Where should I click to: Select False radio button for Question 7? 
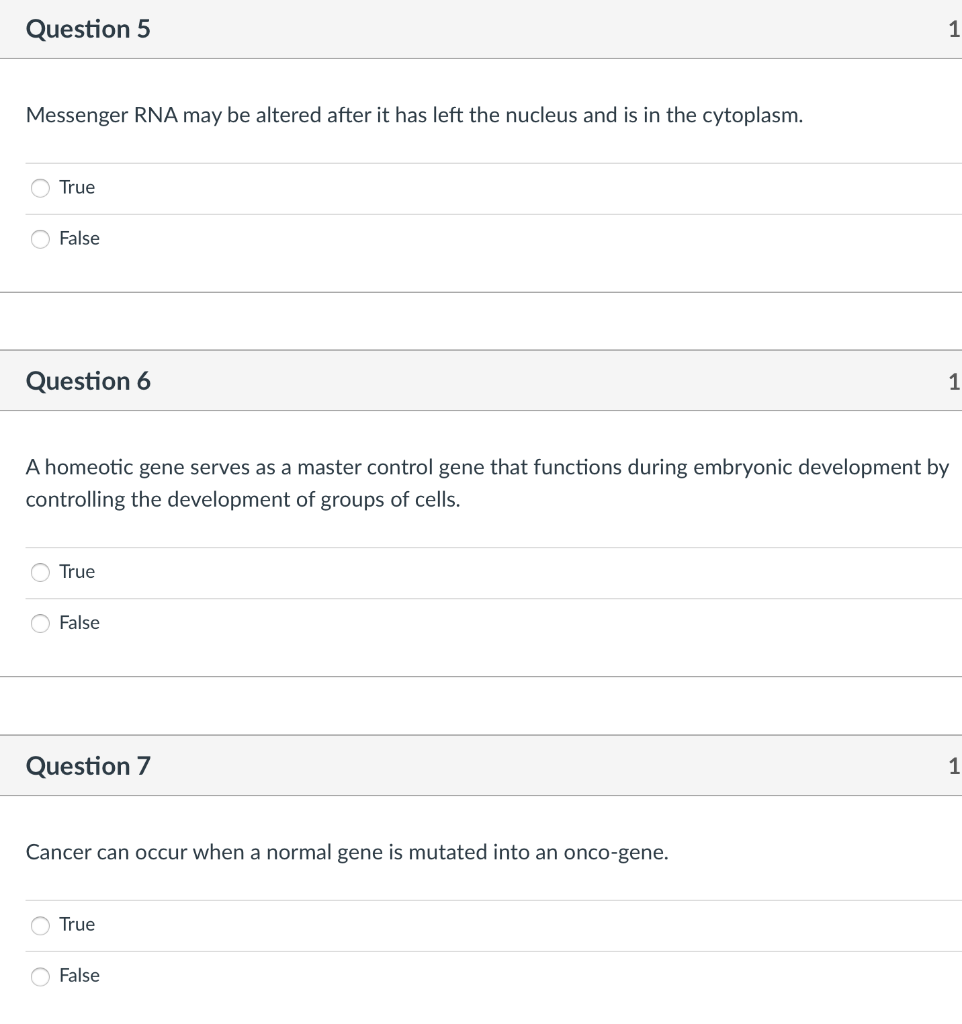pos(40,976)
